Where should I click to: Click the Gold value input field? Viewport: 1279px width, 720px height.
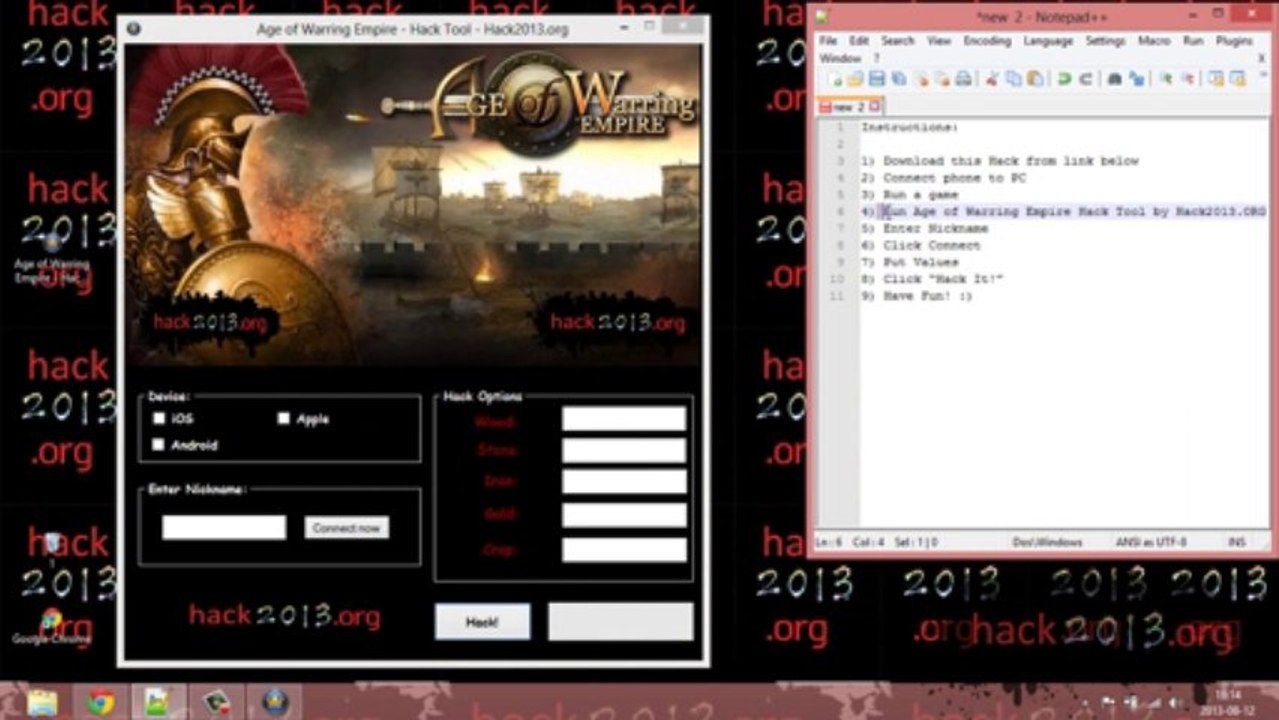coord(624,515)
